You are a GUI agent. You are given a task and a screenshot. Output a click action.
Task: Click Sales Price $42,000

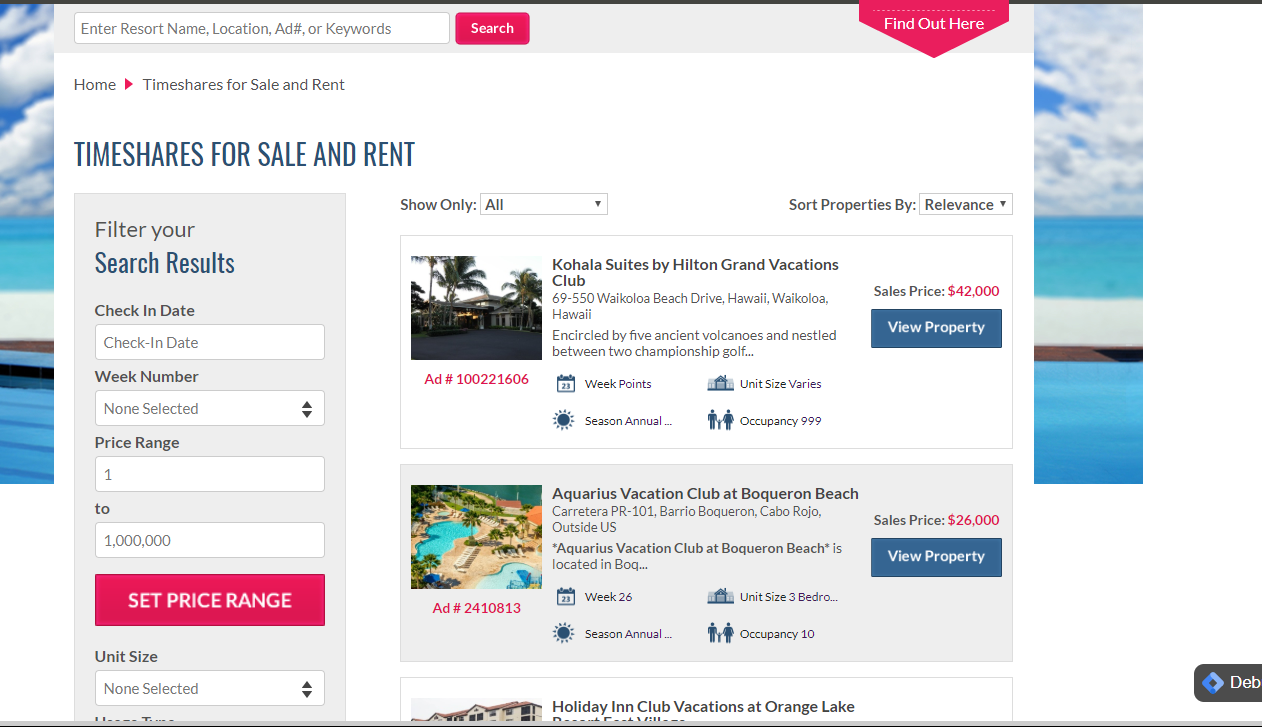(x=936, y=291)
